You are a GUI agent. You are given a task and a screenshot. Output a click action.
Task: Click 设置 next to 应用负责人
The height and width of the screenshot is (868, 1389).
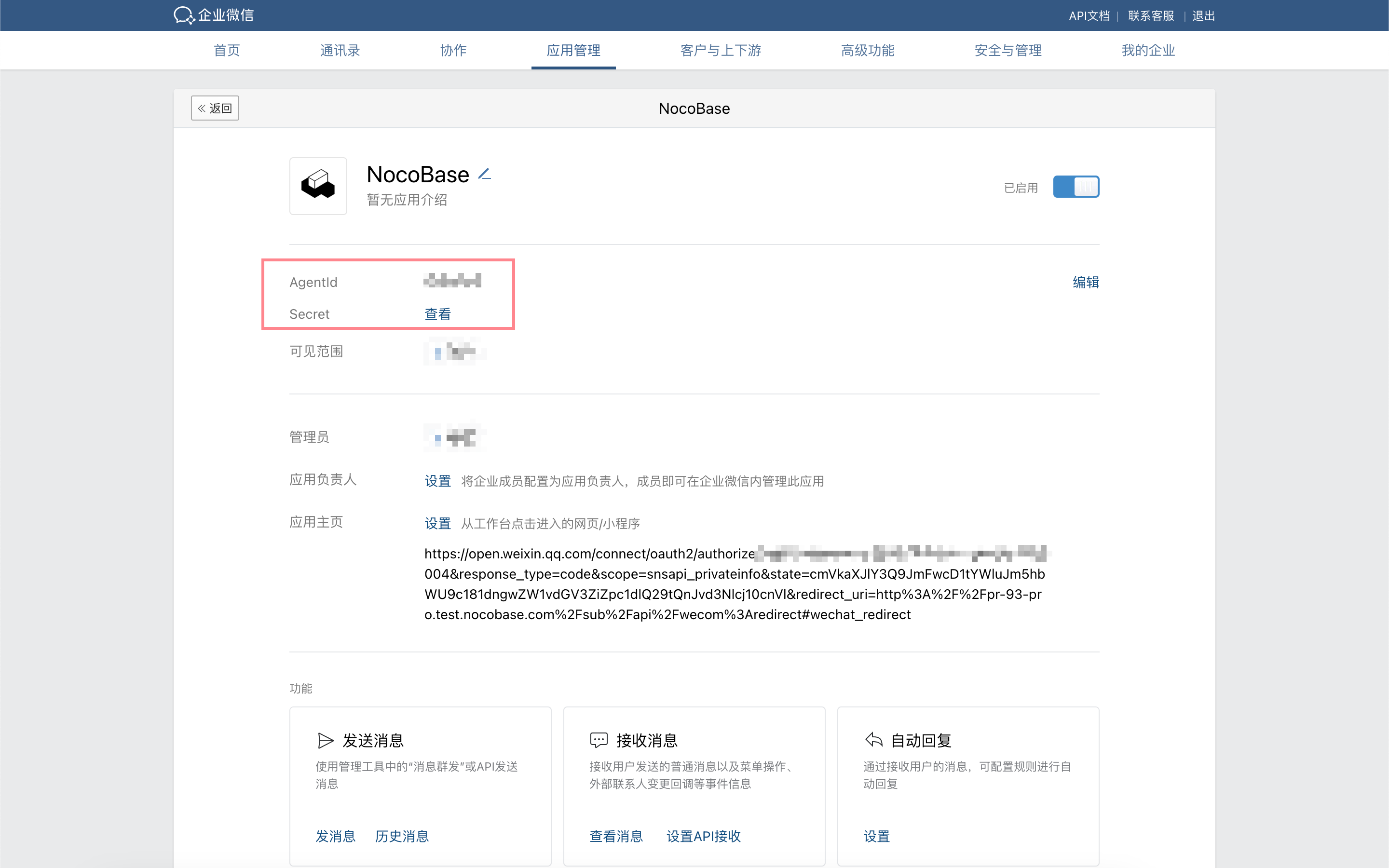tap(437, 480)
